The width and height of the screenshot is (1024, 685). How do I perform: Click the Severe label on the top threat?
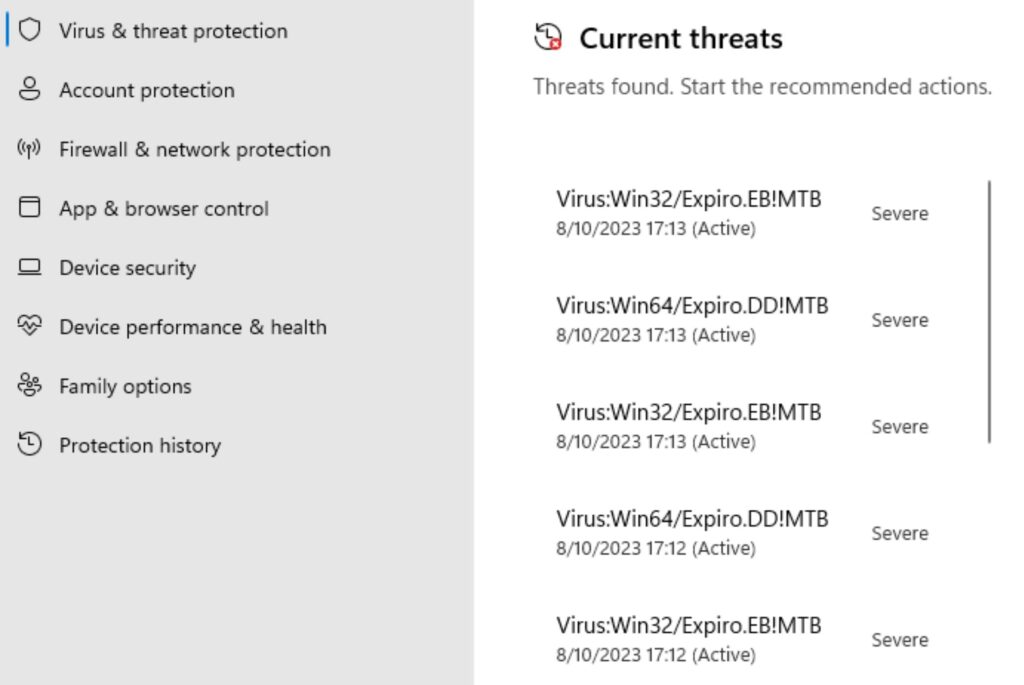click(x=899, y=213)
